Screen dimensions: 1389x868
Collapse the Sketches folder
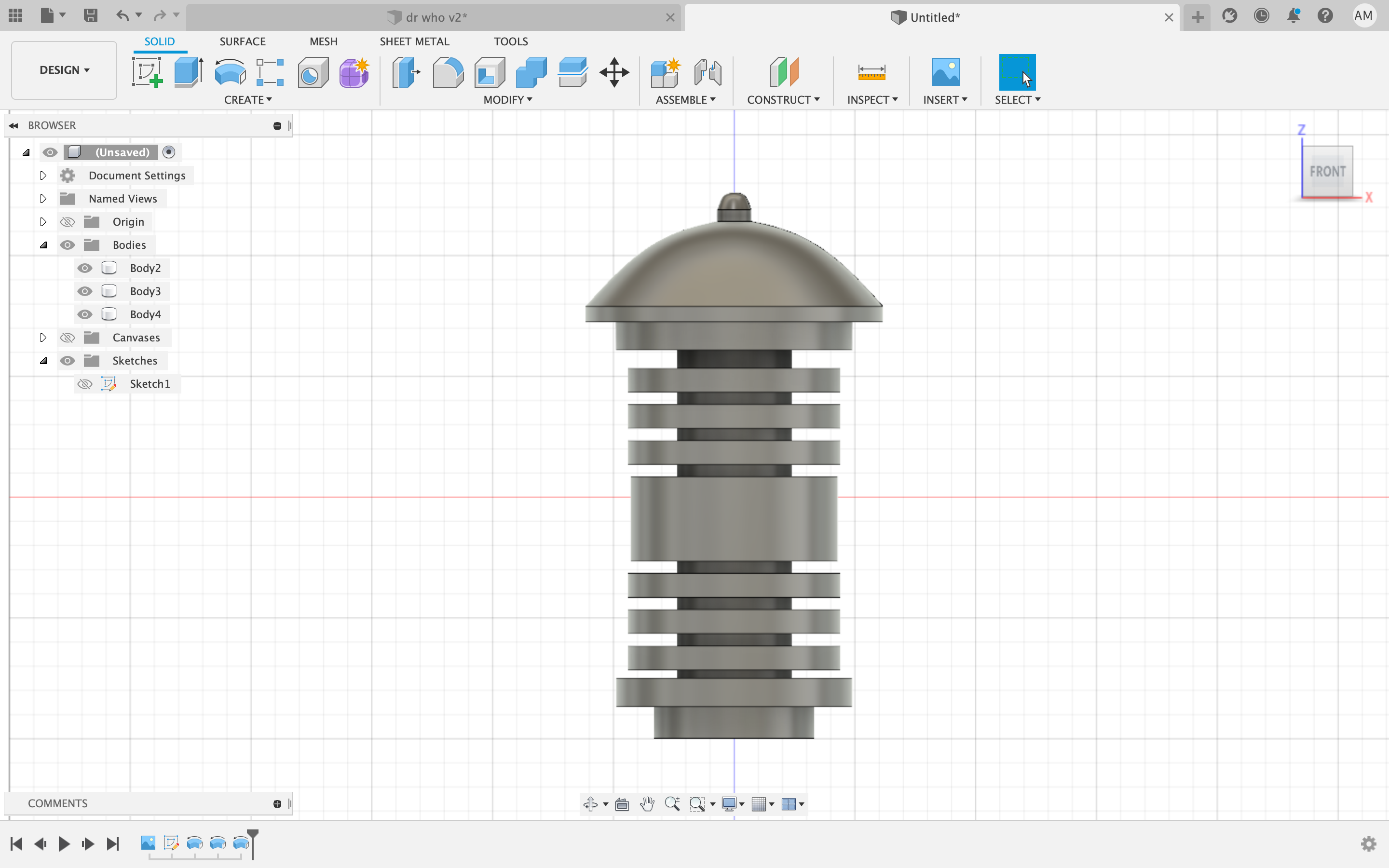[43, 361]
